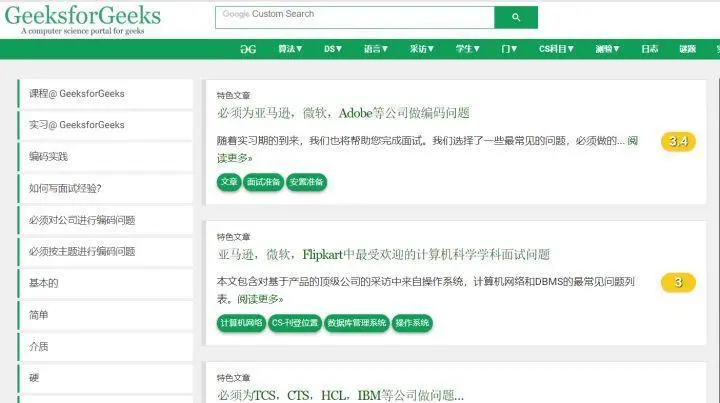This screenshot has width=720, height=403.
Task: Click the 文章 tag
Action: coord(229,182)
